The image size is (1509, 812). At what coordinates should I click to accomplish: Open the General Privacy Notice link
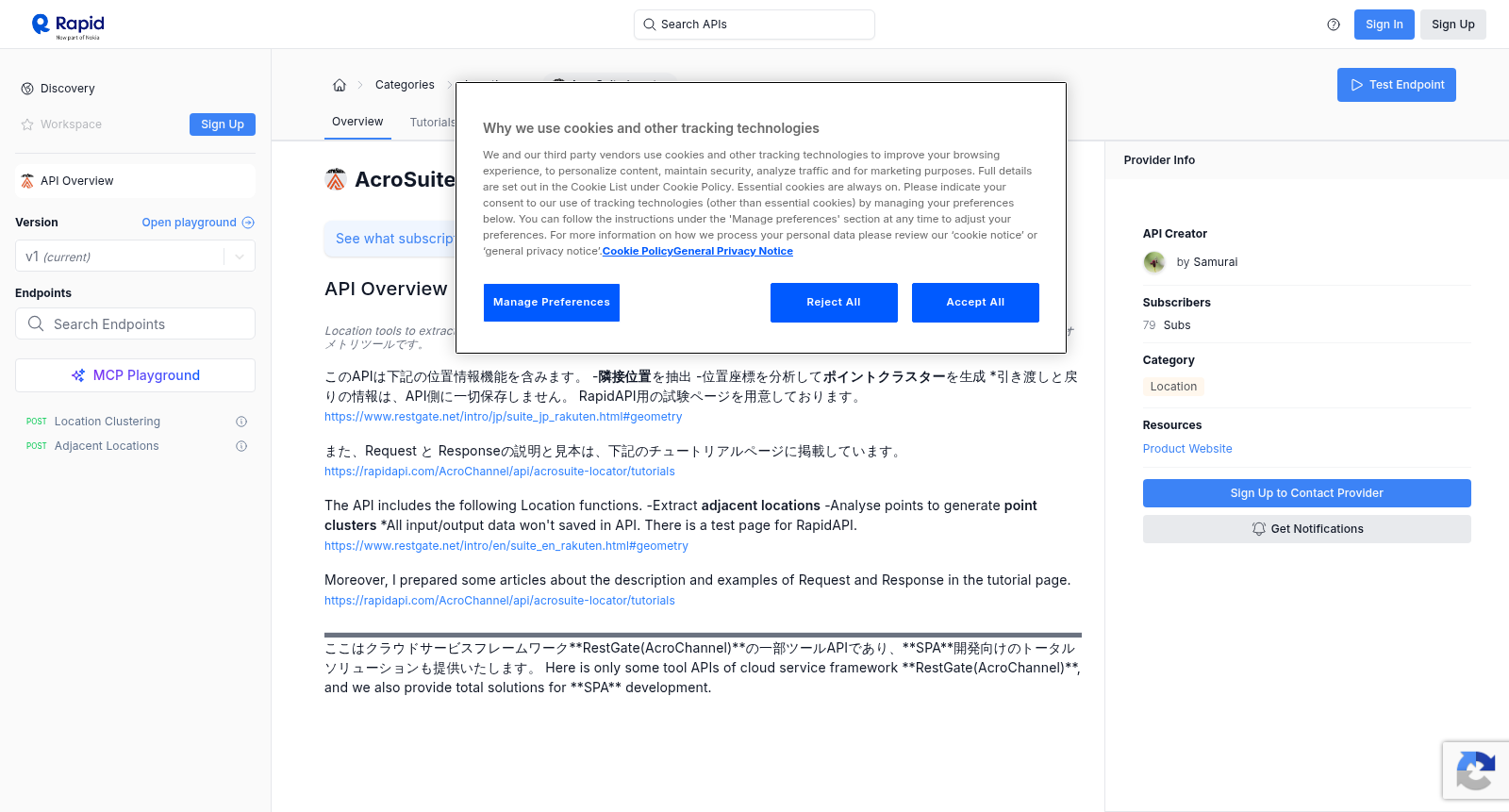click(x=733, y=251)
